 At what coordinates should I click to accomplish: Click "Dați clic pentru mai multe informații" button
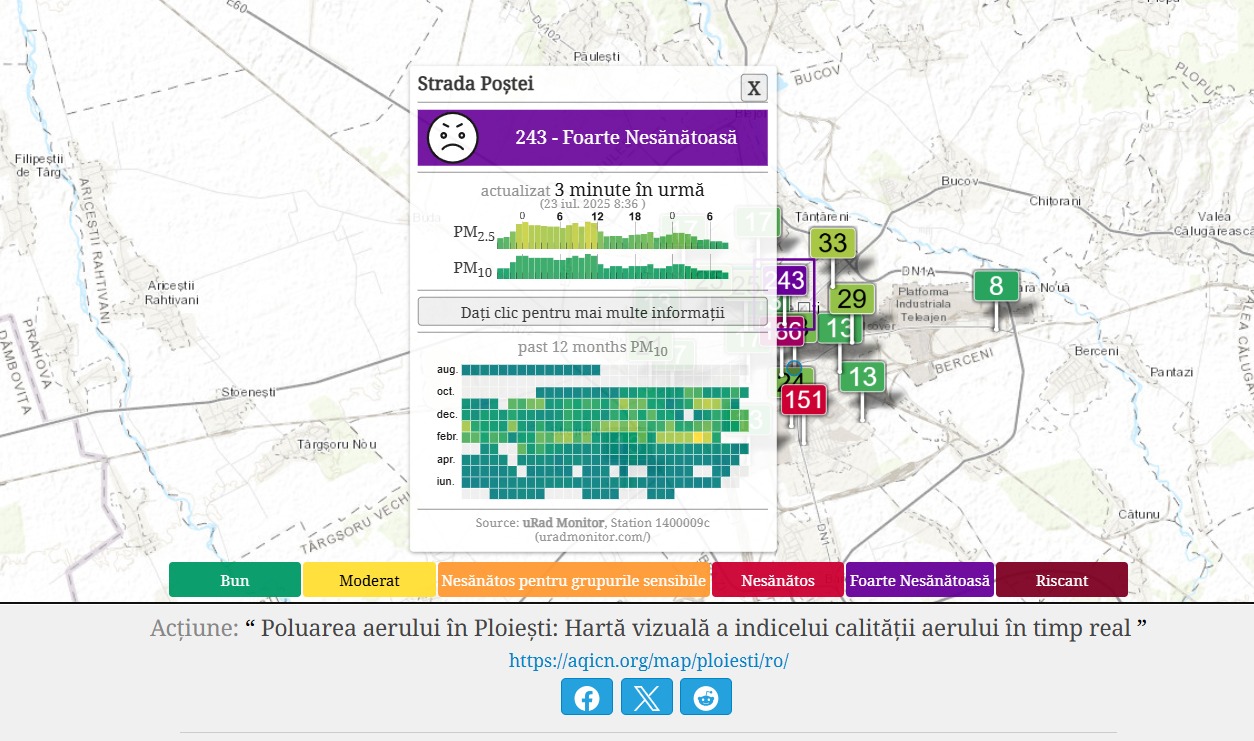(x=592, y=312)
